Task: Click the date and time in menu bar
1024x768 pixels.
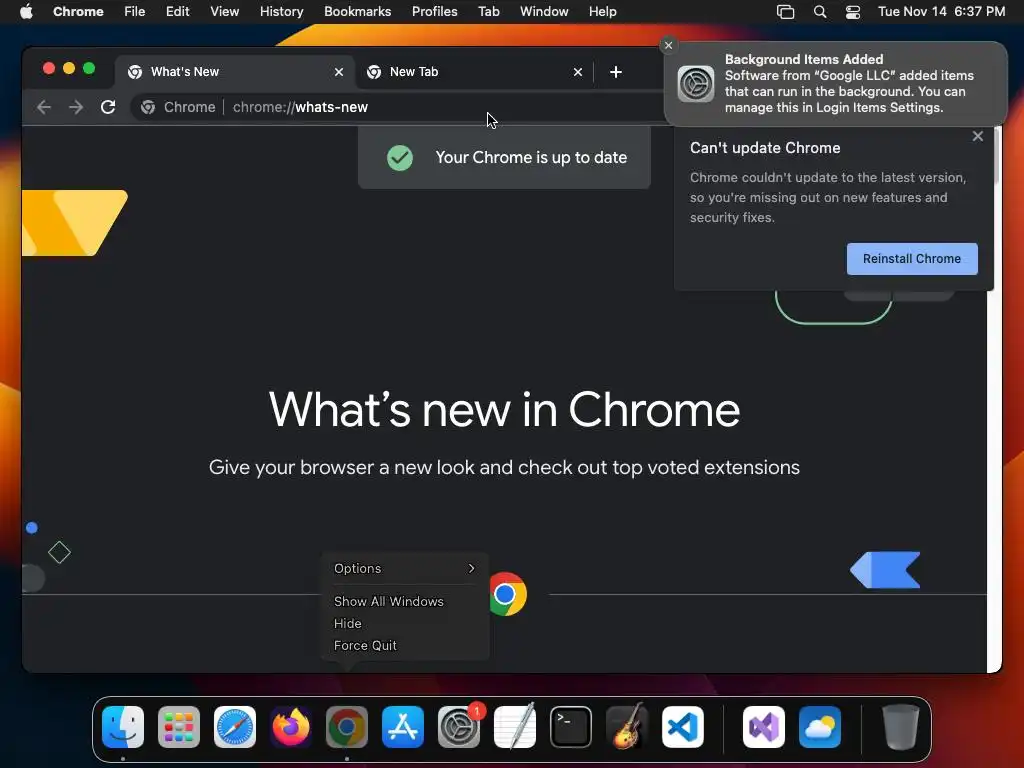Action: (941, 12)
